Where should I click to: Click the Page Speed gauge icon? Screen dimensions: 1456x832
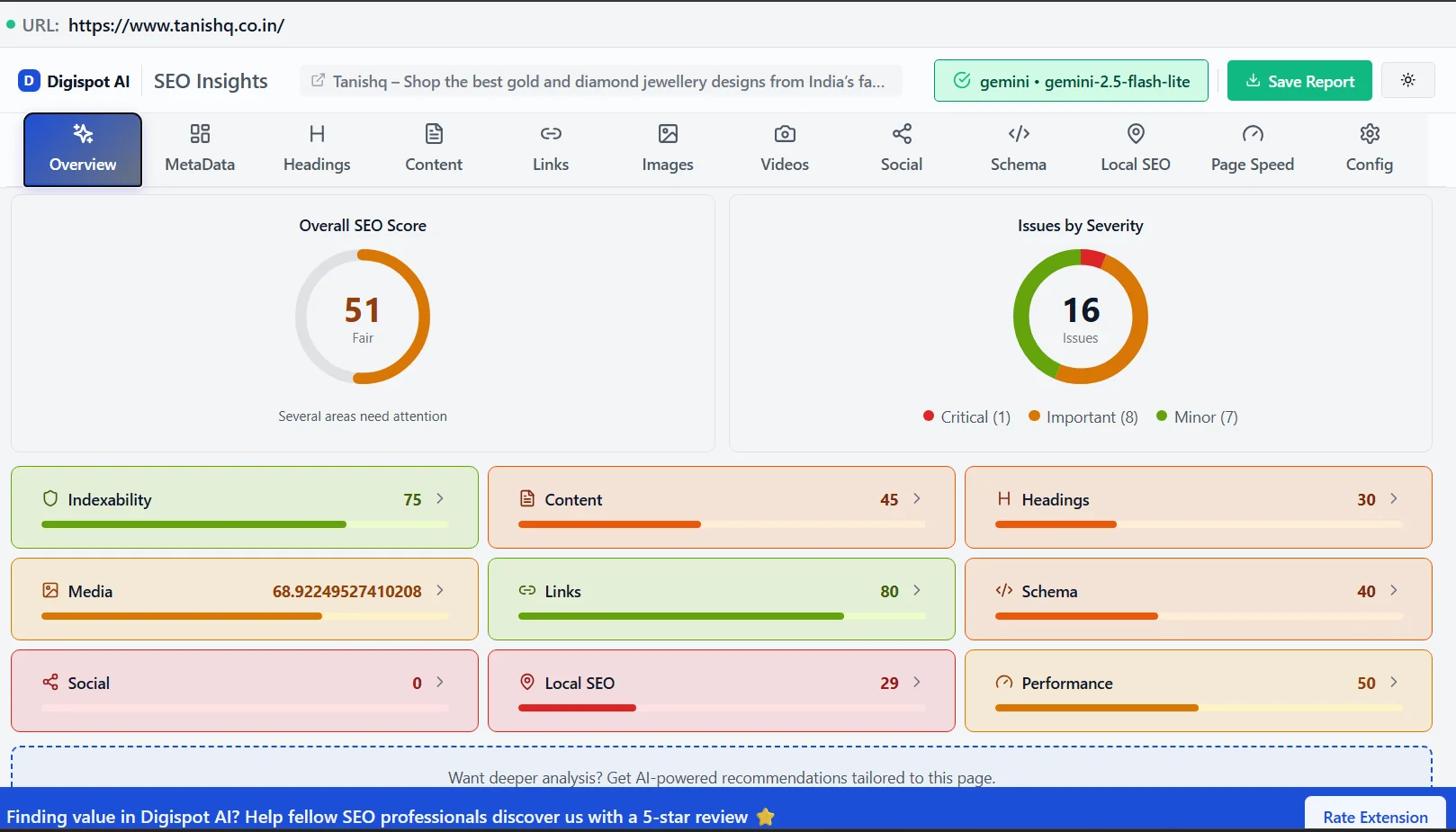1252,133
